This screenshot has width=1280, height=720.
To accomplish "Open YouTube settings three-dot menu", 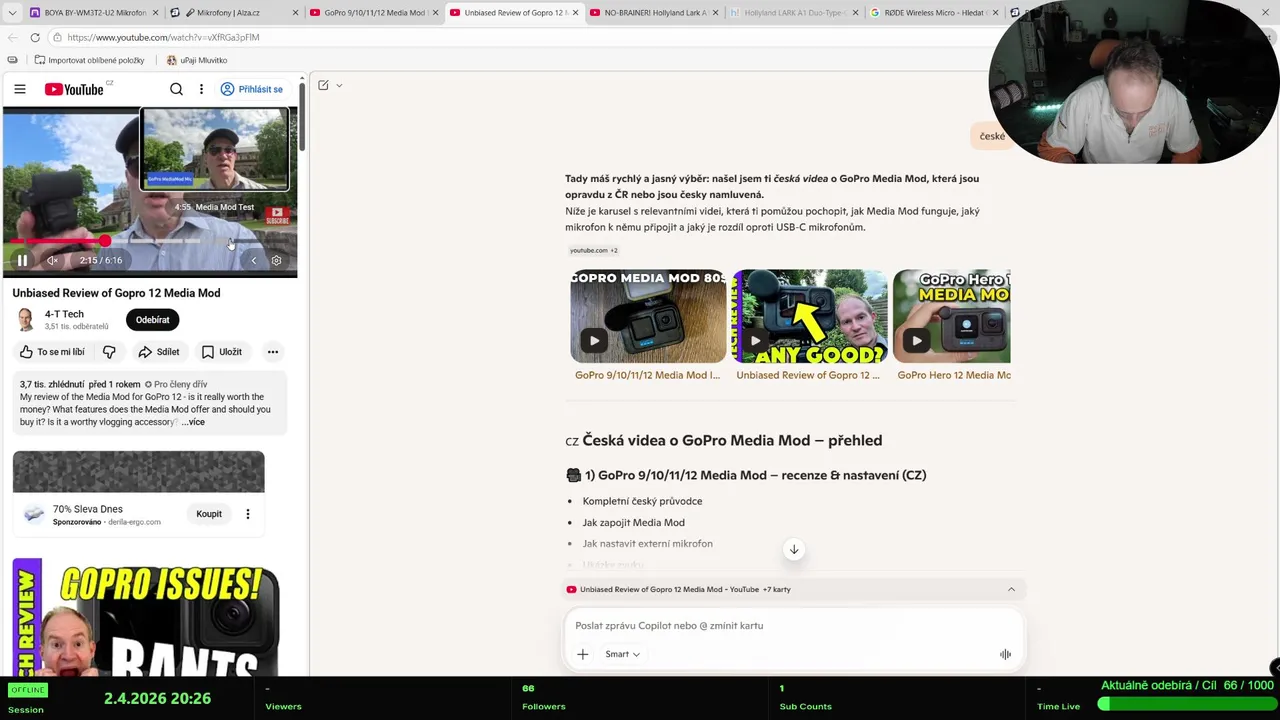I will [201, 89].
